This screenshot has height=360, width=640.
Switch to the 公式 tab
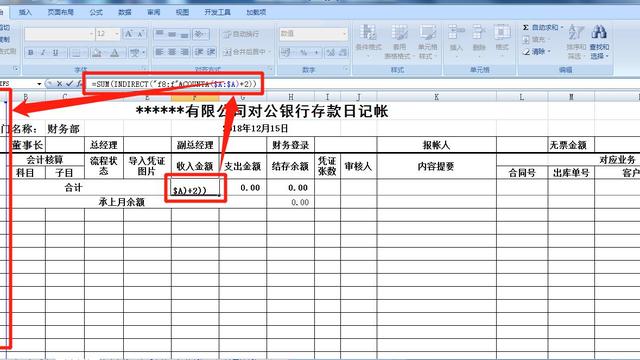point(96,12)
